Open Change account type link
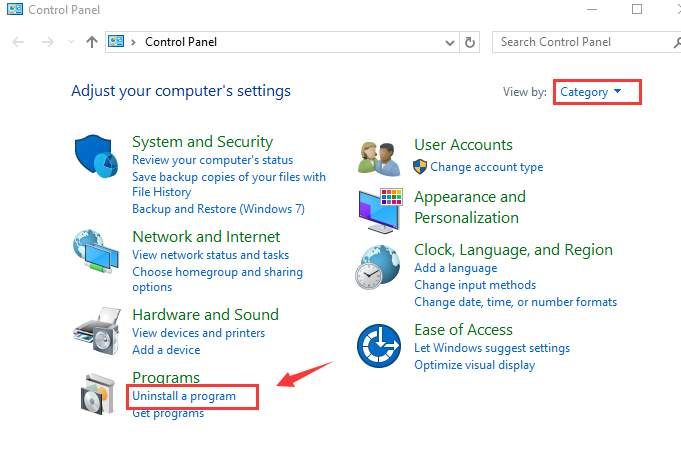 (486, 167)
